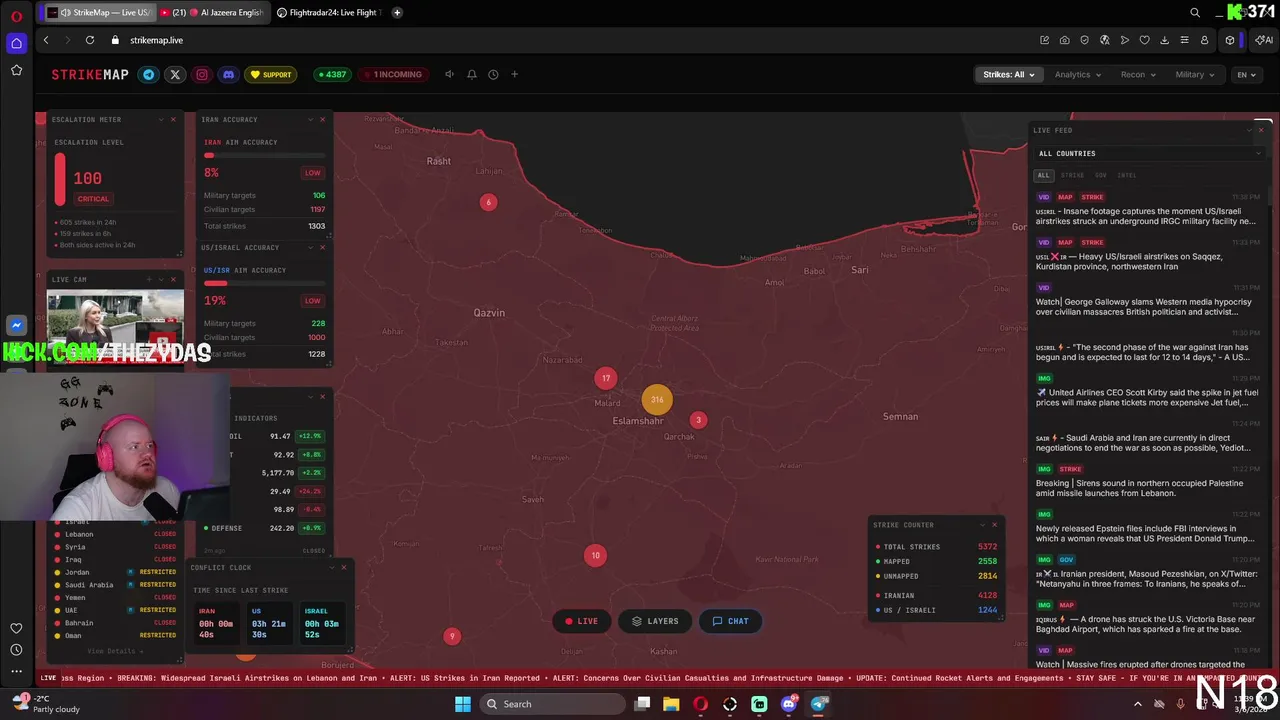Select the ALL tab in Live Feed
Image resolution: width=1280 pixels, height=720 pixels.
click(x=1043, y=175)
